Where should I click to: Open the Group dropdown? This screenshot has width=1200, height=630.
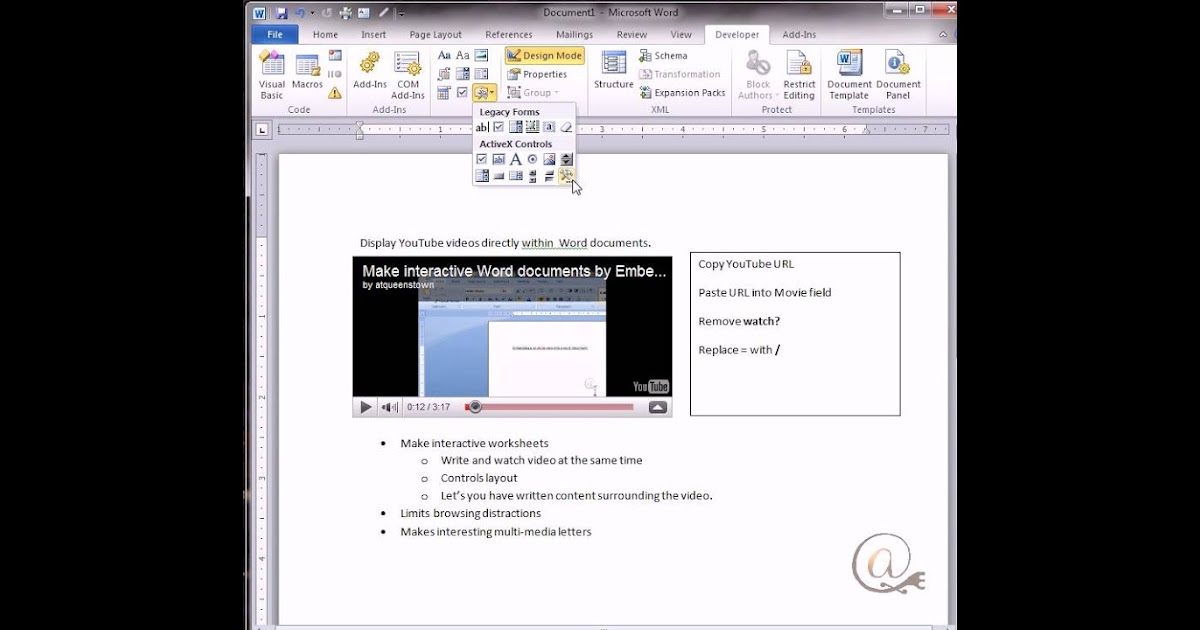[x=533, y=93]
